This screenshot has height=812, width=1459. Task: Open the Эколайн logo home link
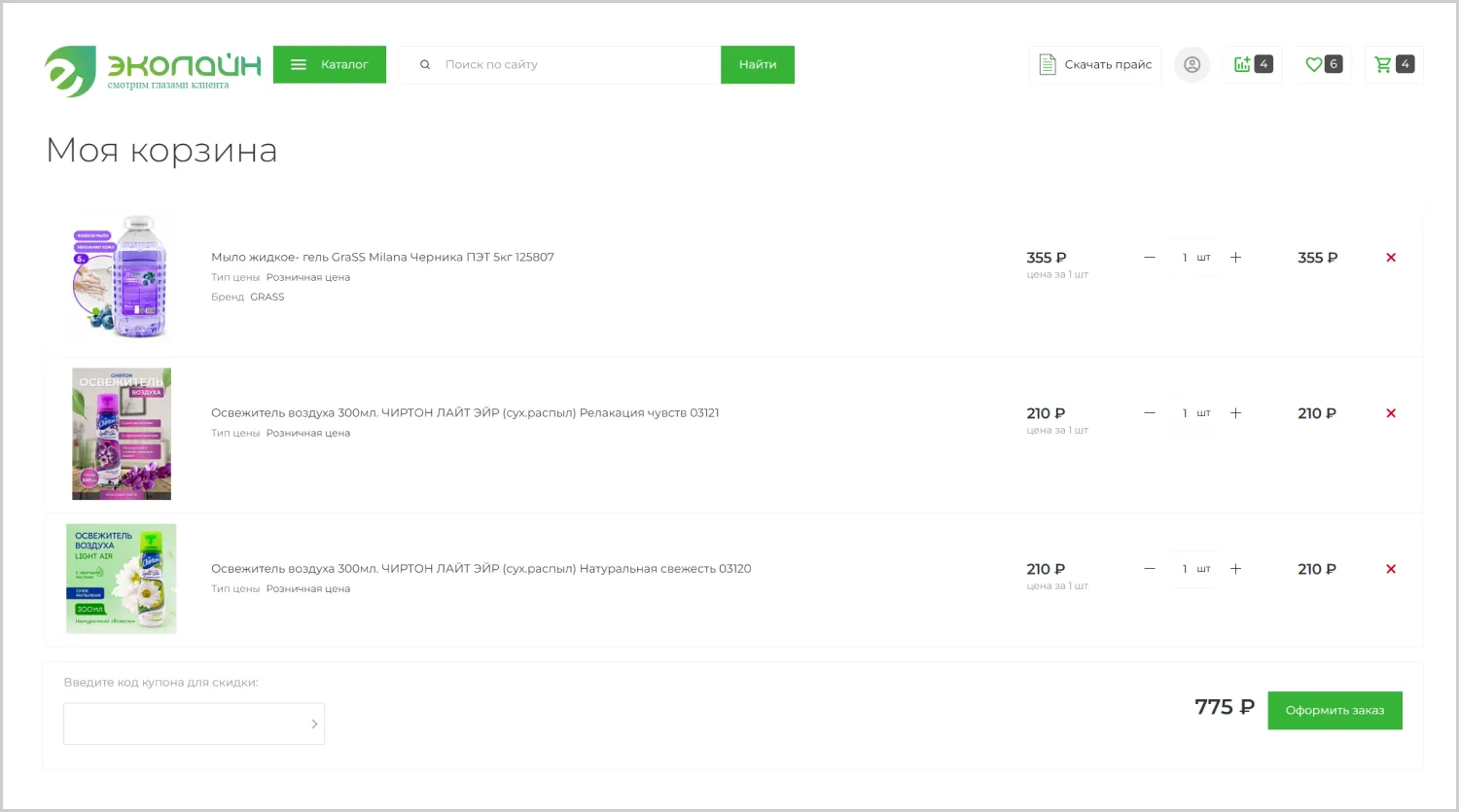coord(153,71)
